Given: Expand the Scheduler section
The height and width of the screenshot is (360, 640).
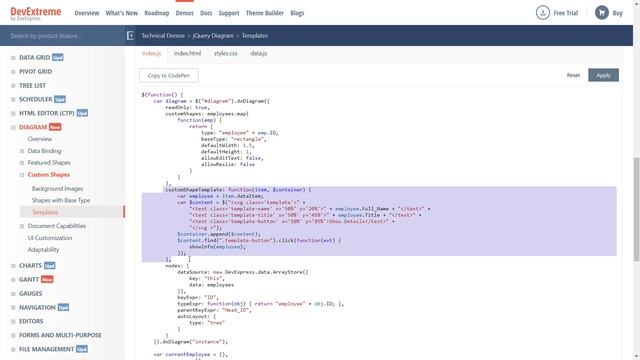Looking at the screenshot, I should click(13, 99).
